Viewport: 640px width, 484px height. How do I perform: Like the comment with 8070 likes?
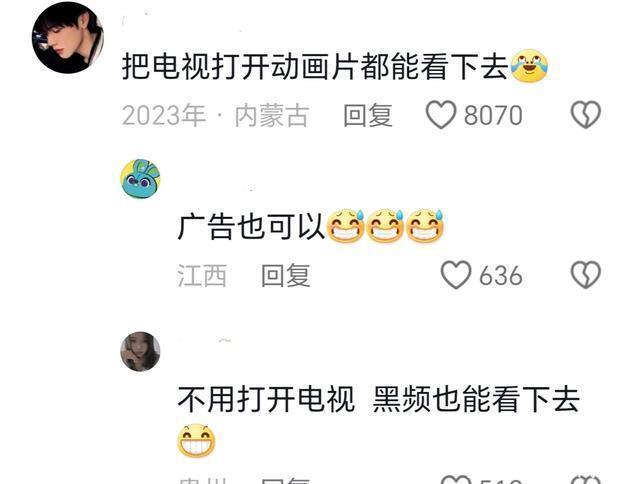441,115
